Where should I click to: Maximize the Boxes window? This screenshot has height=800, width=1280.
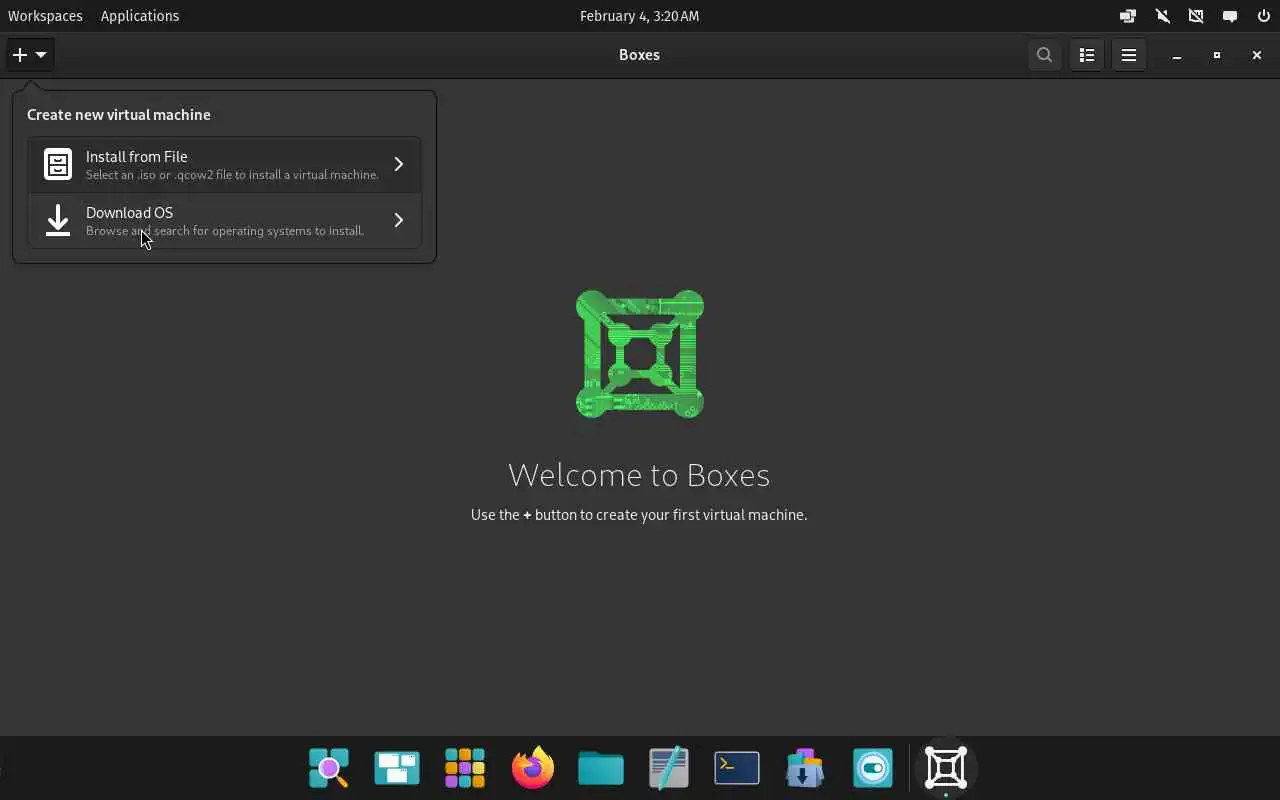coord(1217,55)
